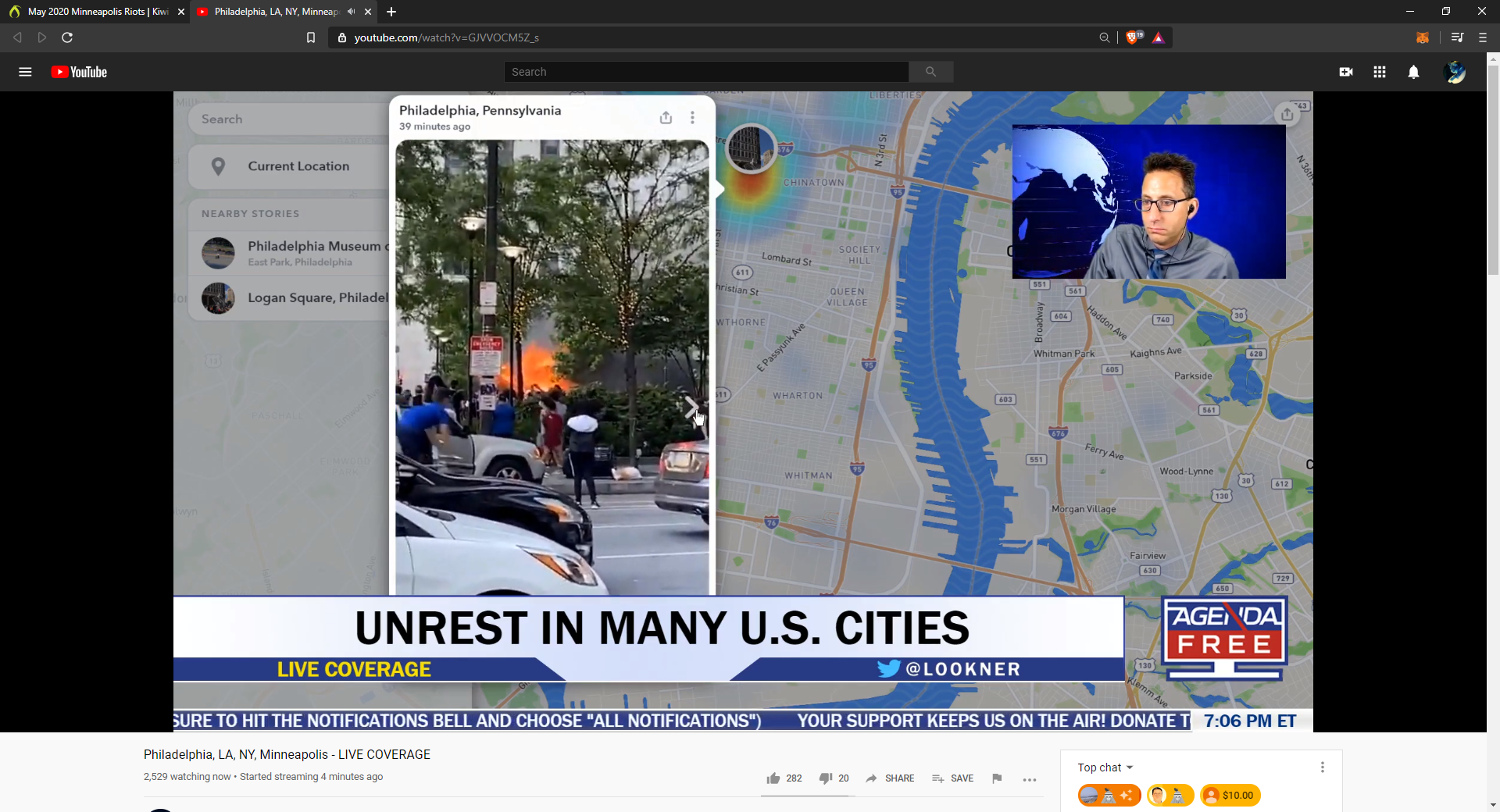Focus the YouTube search field
Viewport: 1500px width, 812px height.
point(706,72)
